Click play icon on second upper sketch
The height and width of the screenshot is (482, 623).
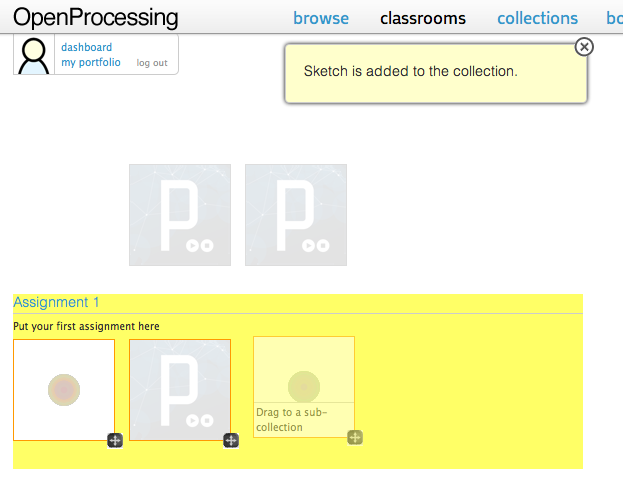(308, 246)
